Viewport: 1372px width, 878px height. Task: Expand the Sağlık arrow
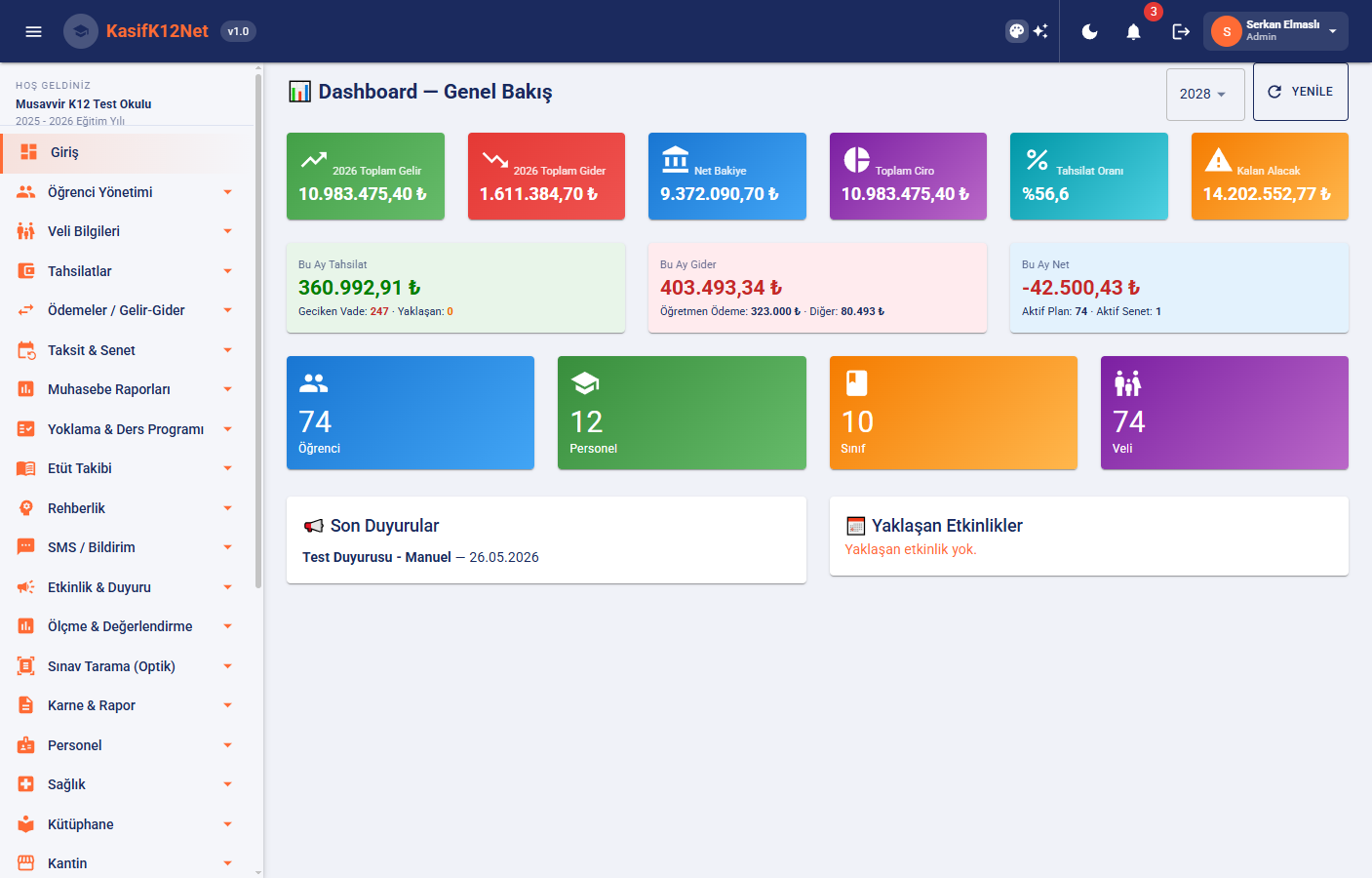click(227, 784)
